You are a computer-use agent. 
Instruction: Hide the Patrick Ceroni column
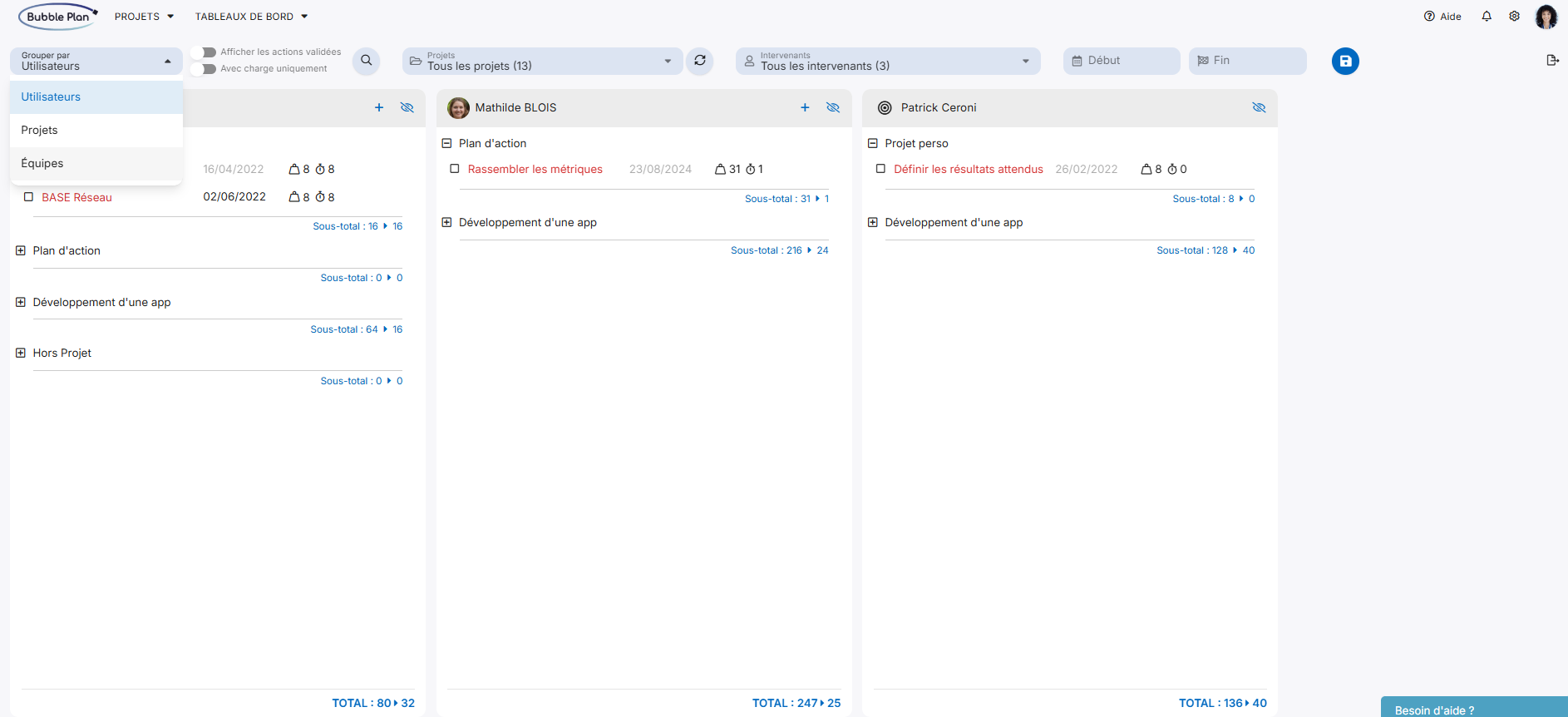[1259, 107]
